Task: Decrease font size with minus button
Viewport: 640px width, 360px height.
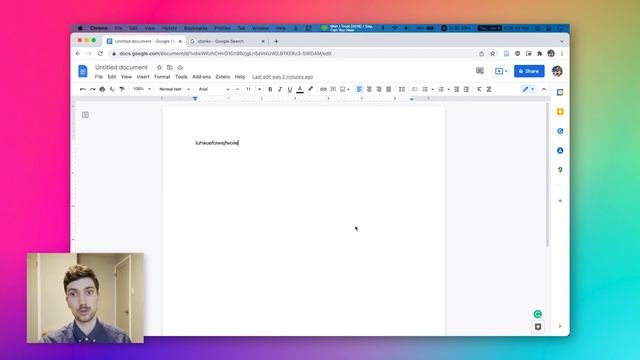Action: (x=237, y=89)
